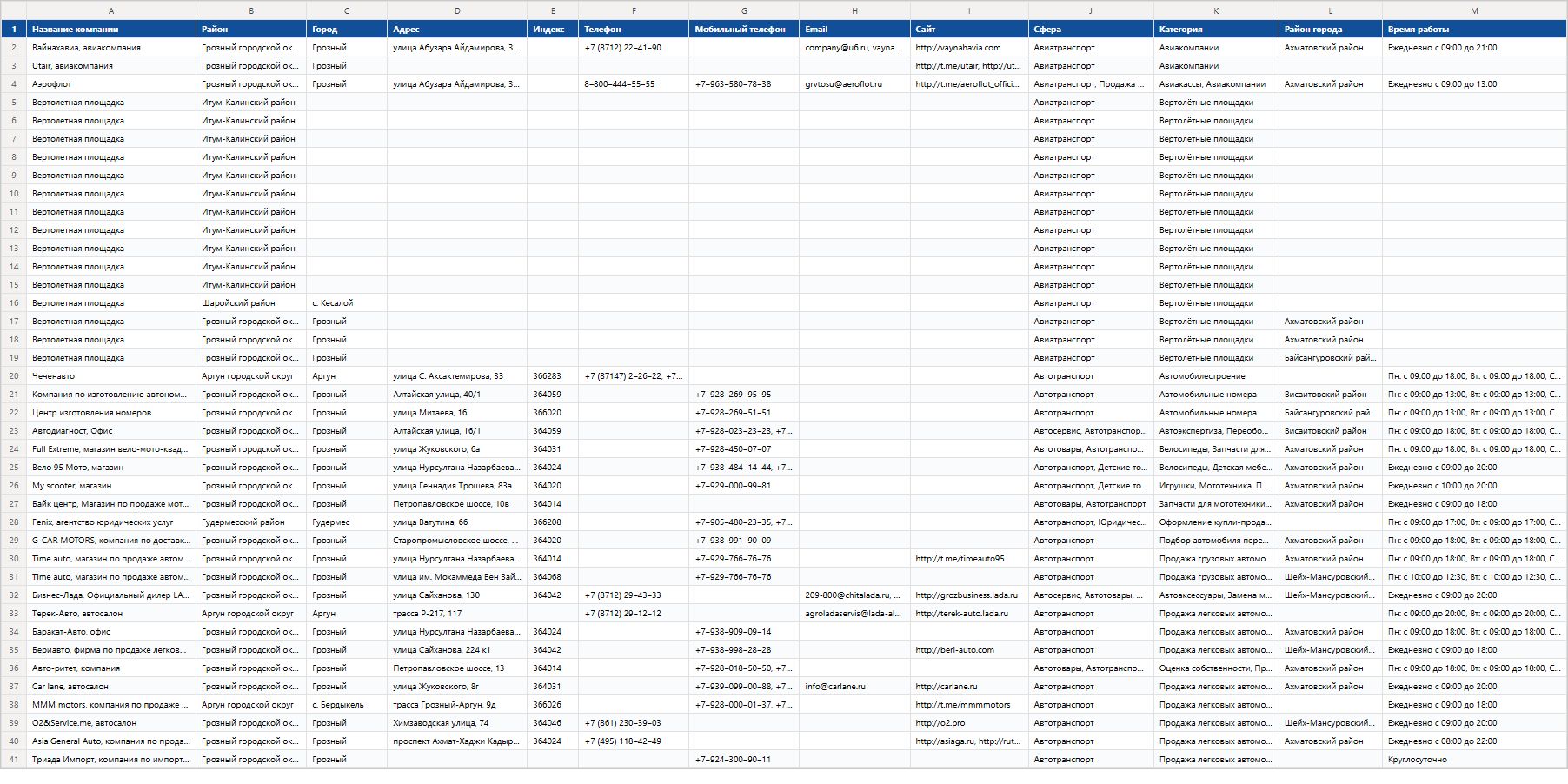
Task: Select 'Баракат-Авто, офис' company cell
Action: click(111, 632)
